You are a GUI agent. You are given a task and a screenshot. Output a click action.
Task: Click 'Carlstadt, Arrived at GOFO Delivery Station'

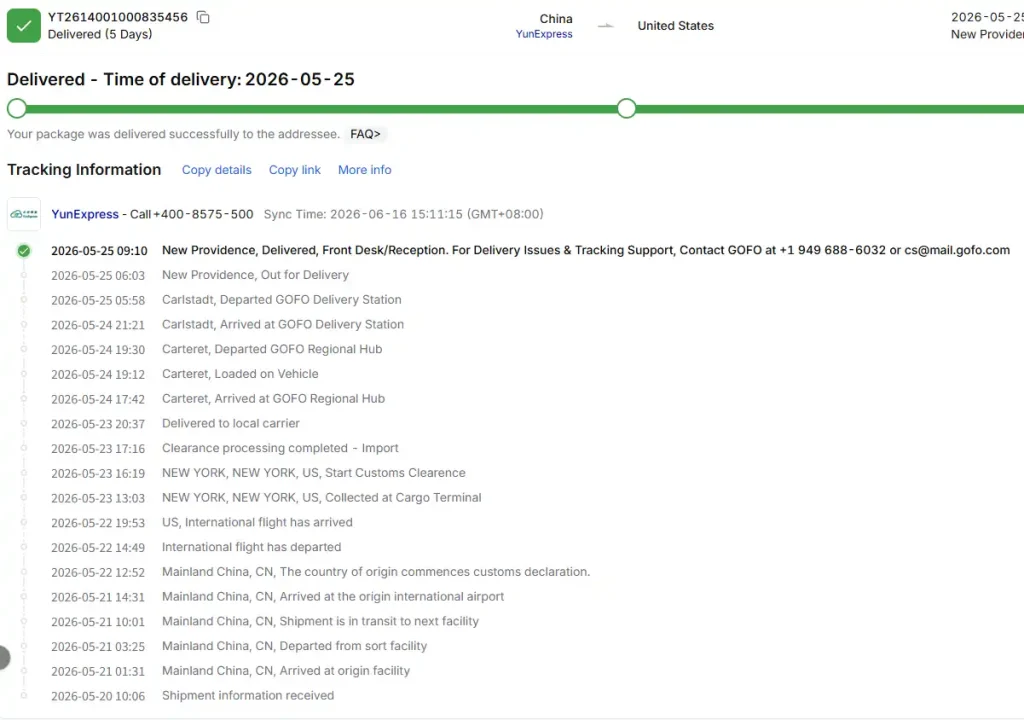[283, 325]
